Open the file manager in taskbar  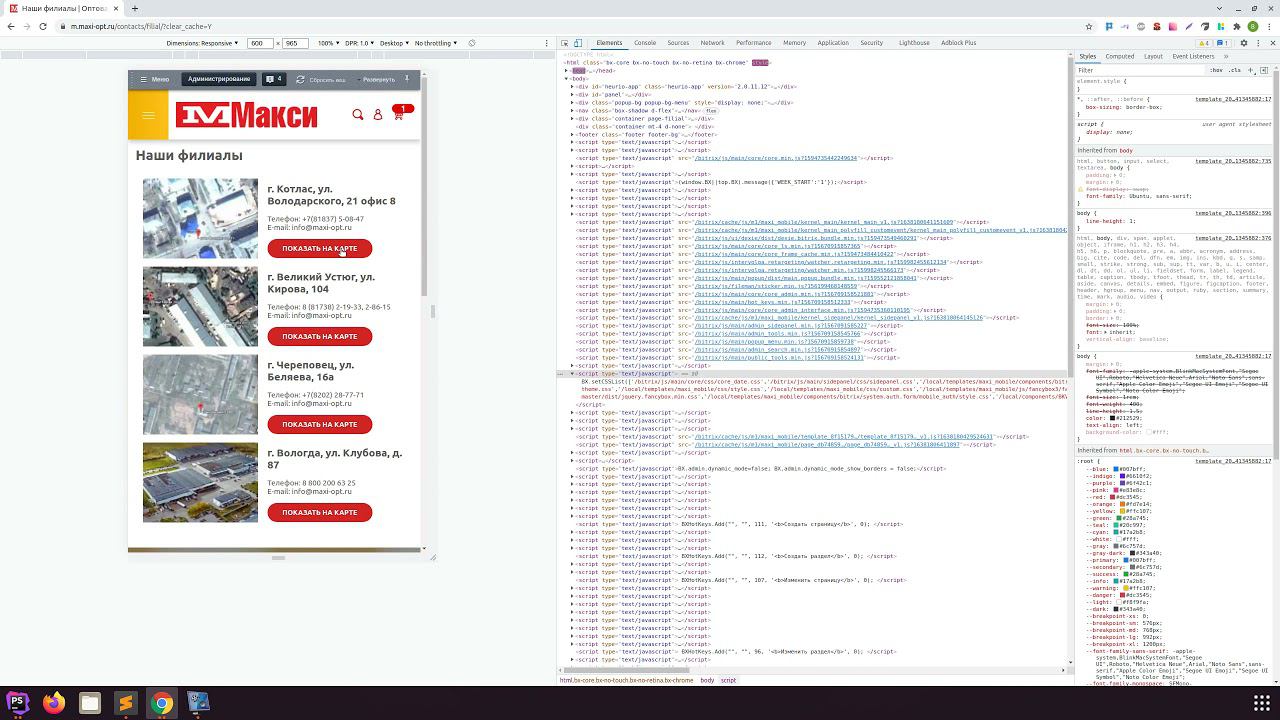point(90,703)
